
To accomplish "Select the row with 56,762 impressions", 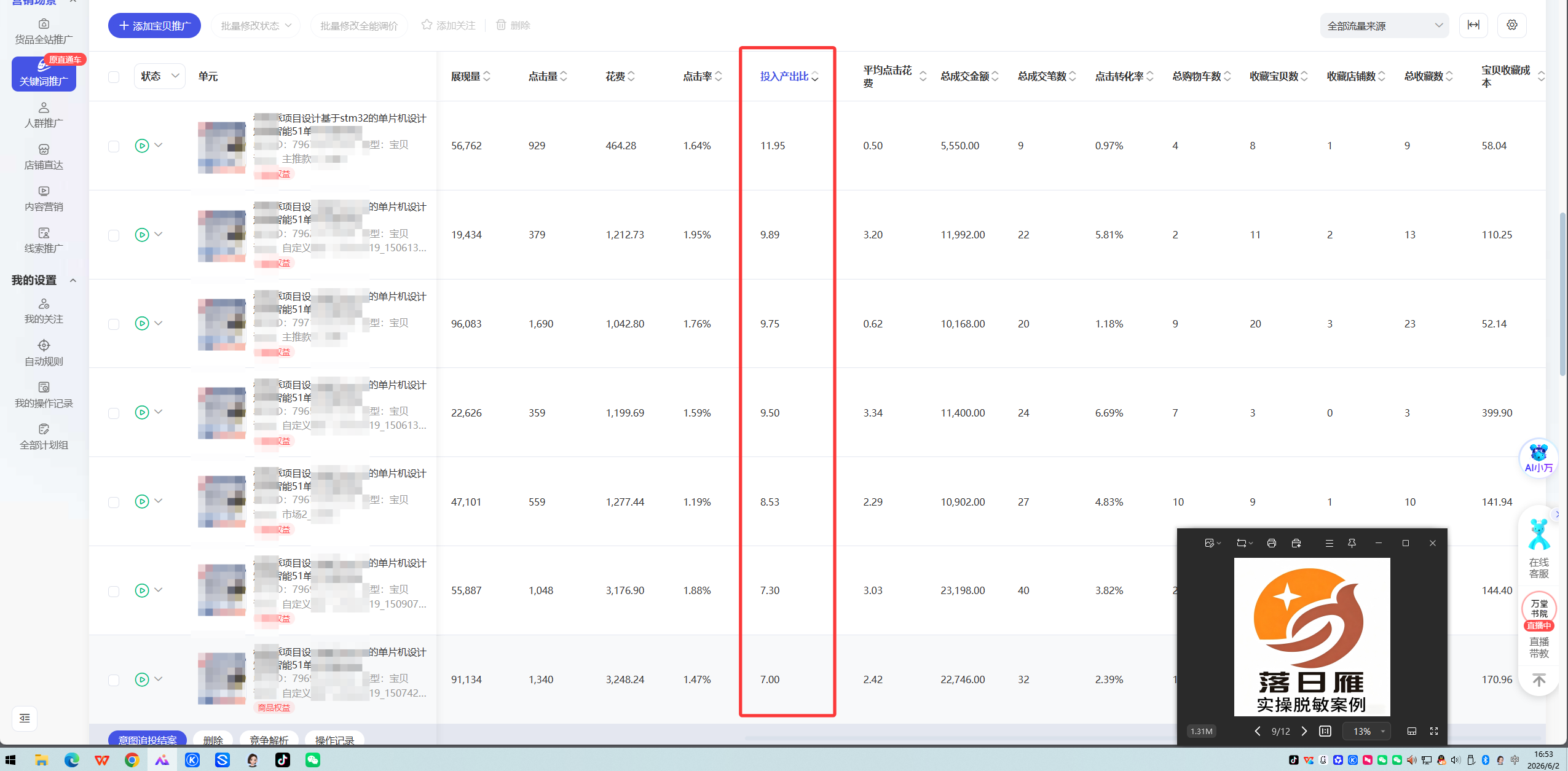I will click(114, 146).
